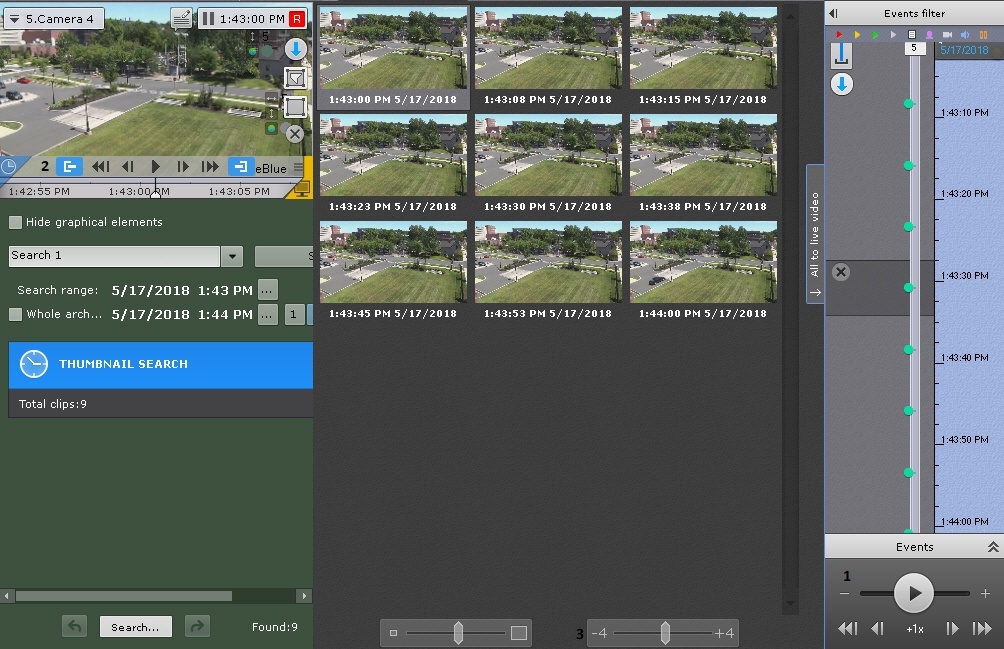Check the Whole archive checkbox
1004x649 pixels.
[16, 314]
